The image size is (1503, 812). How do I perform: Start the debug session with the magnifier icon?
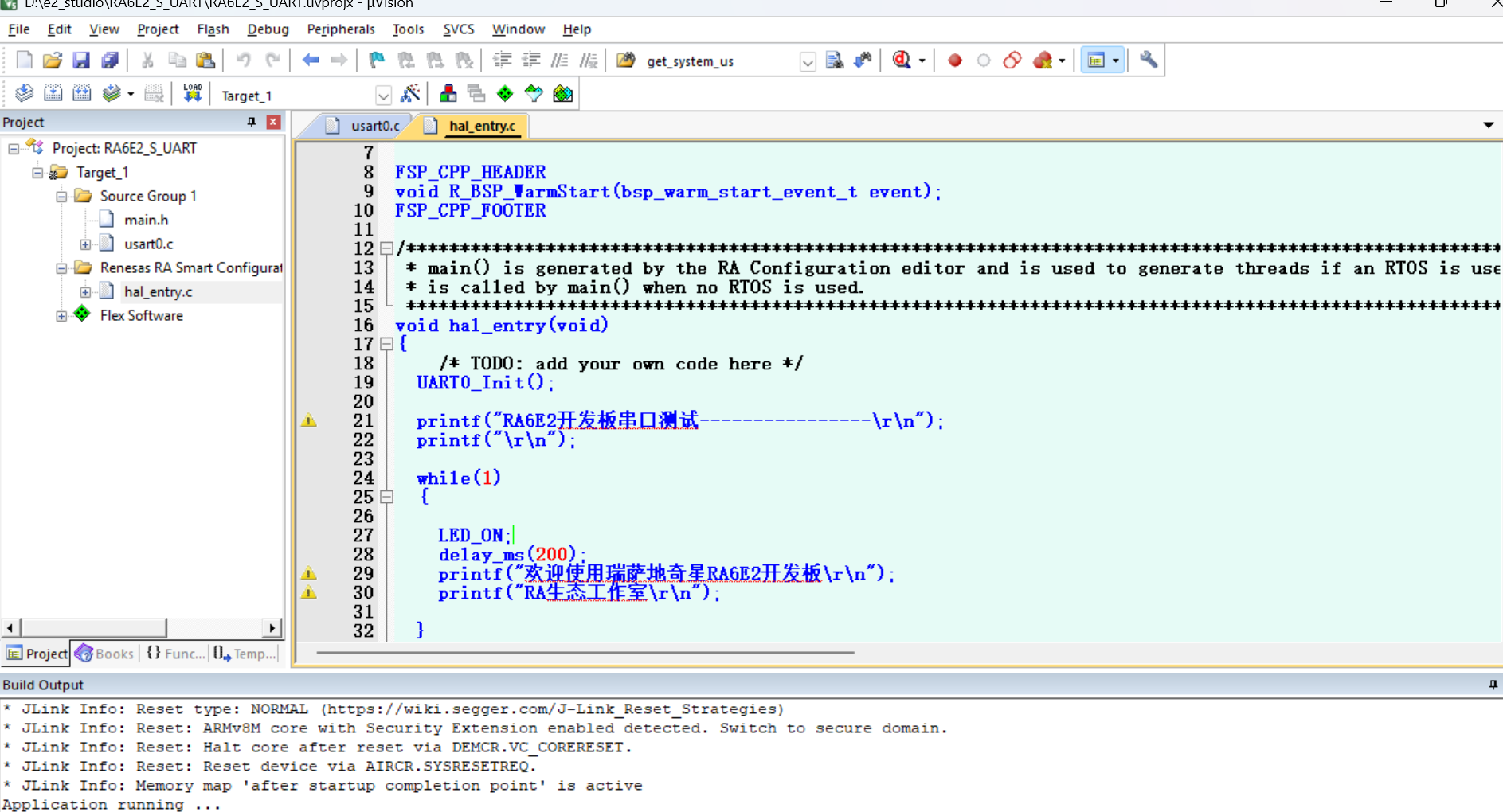[x=902, y=61]
